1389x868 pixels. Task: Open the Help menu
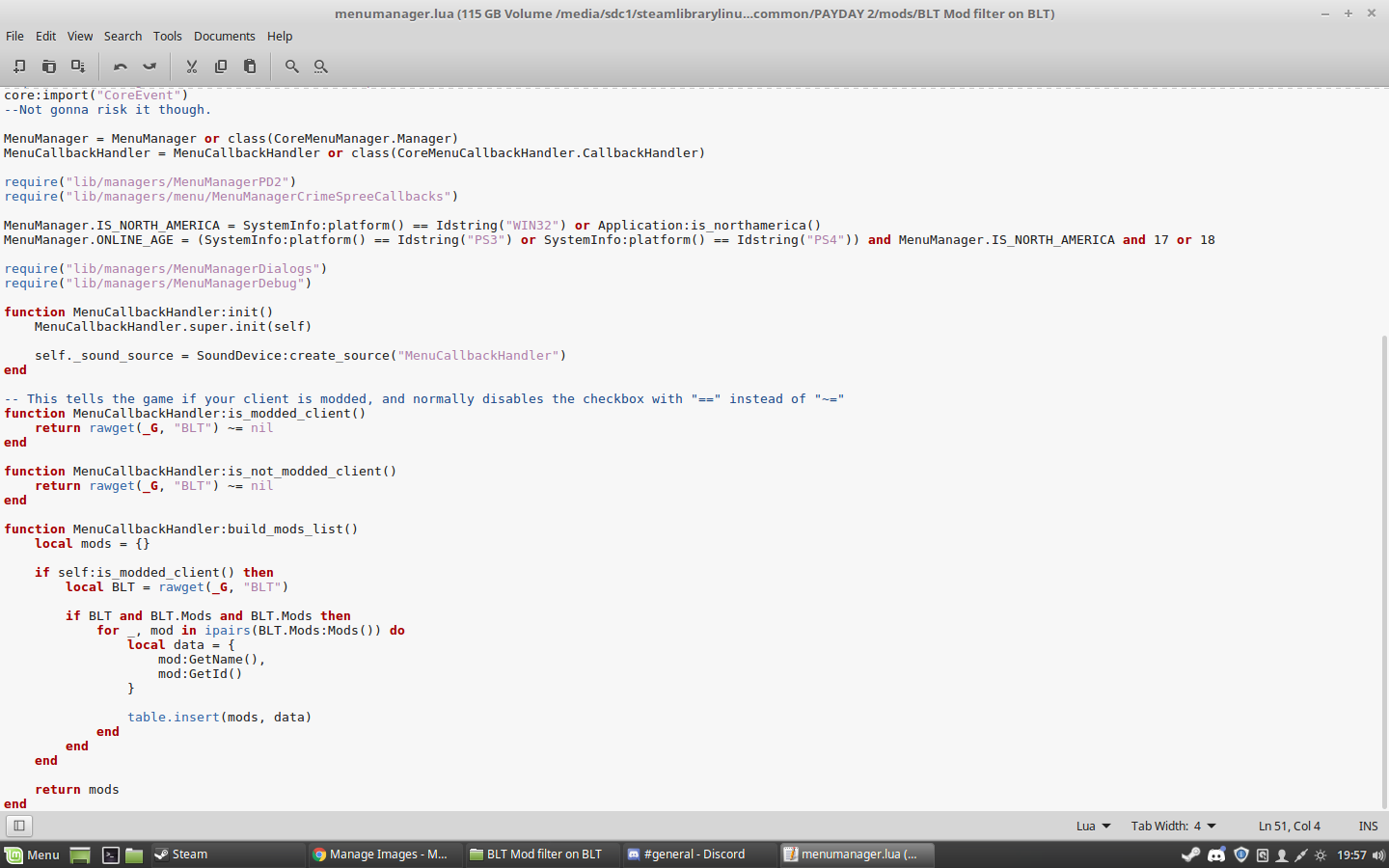tap(280, 36)
